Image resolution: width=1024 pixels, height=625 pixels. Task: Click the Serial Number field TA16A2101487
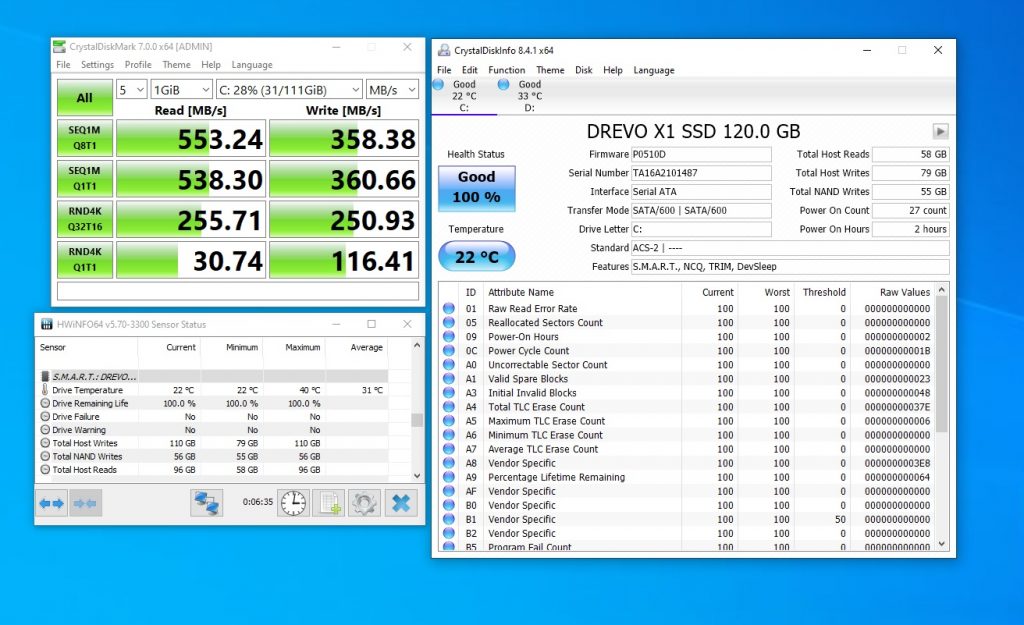pos(701,173)
